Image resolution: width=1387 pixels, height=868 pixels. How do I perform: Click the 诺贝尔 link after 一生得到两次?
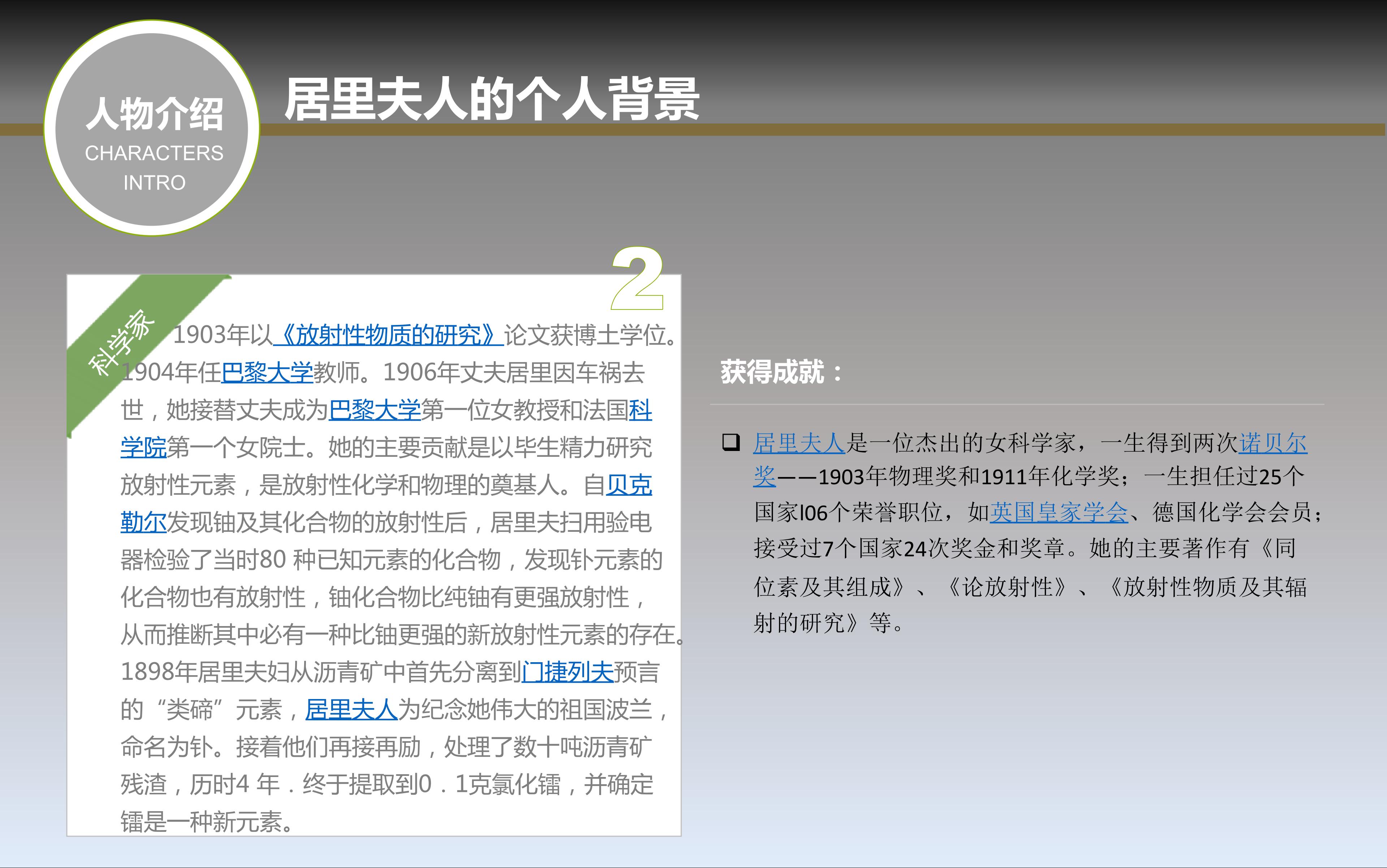(x=1273, y=443)
